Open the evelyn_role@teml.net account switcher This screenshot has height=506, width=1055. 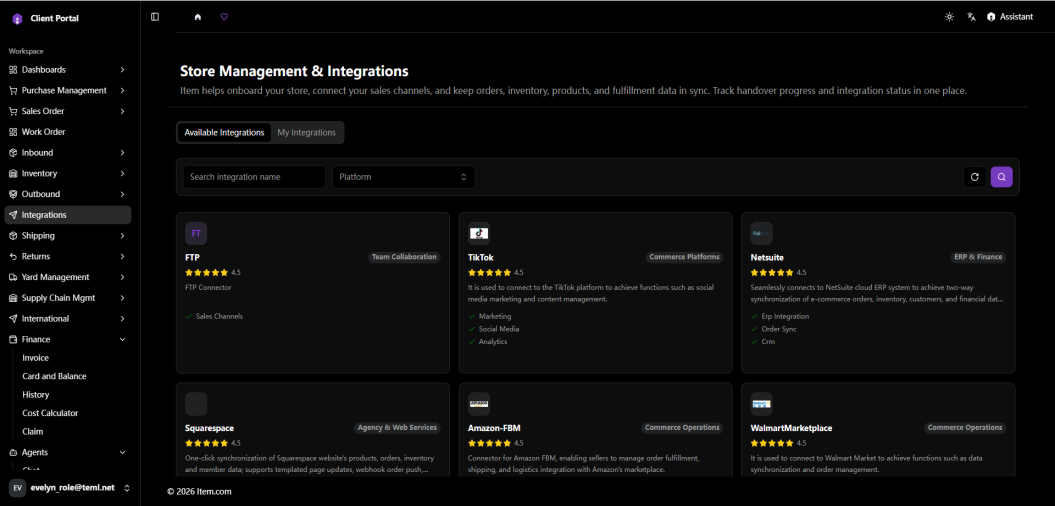coord(70,488)
